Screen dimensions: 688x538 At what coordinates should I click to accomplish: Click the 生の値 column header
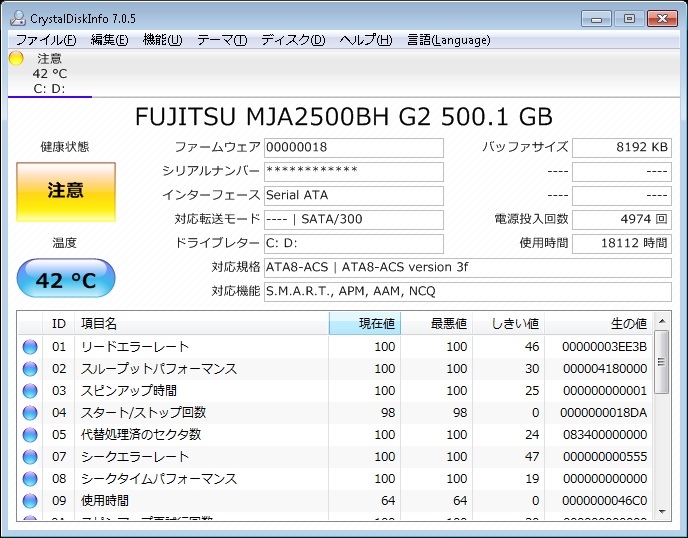(600, 323)
